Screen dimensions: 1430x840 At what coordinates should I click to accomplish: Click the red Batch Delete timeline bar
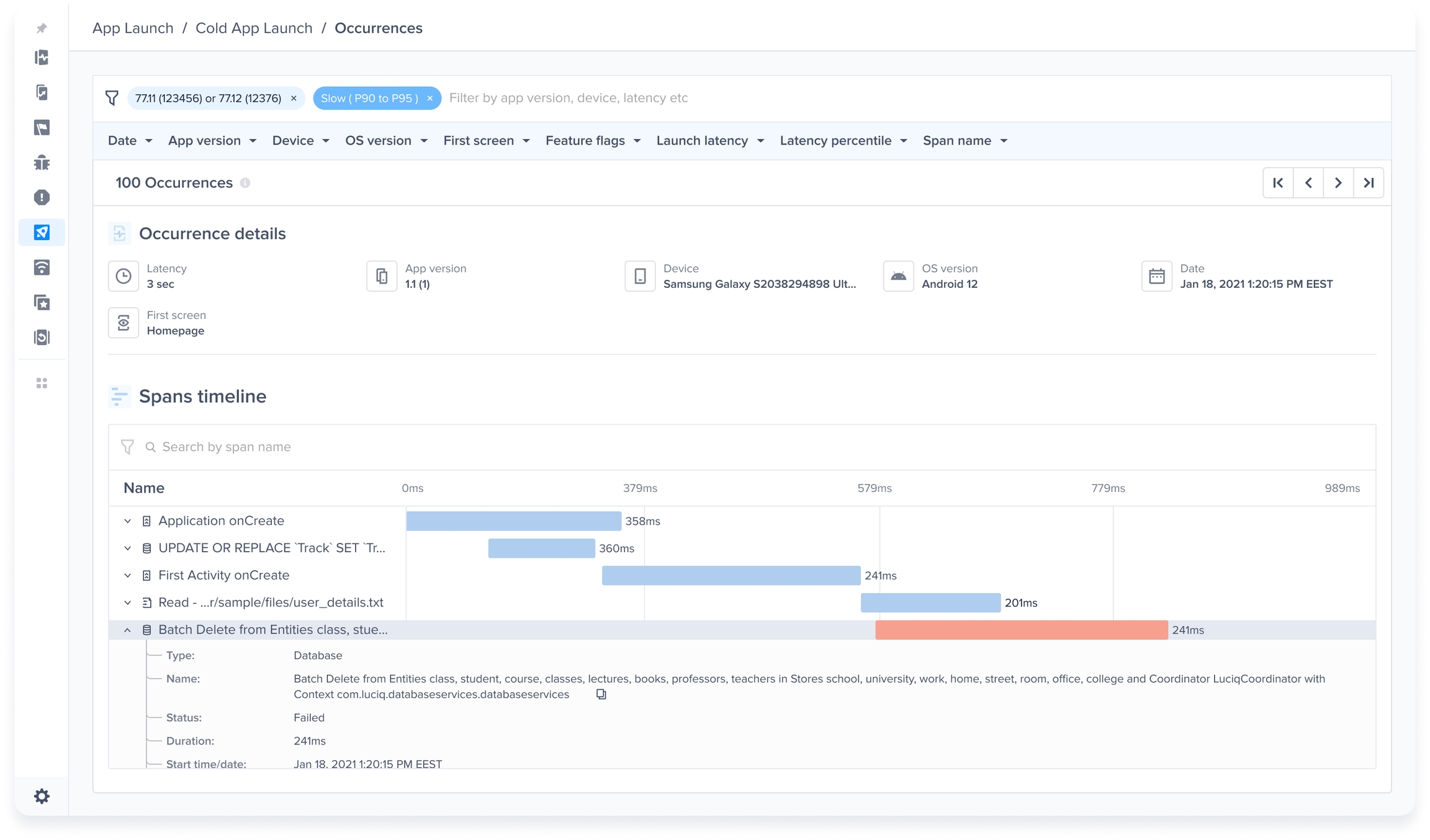[1021, 630]
